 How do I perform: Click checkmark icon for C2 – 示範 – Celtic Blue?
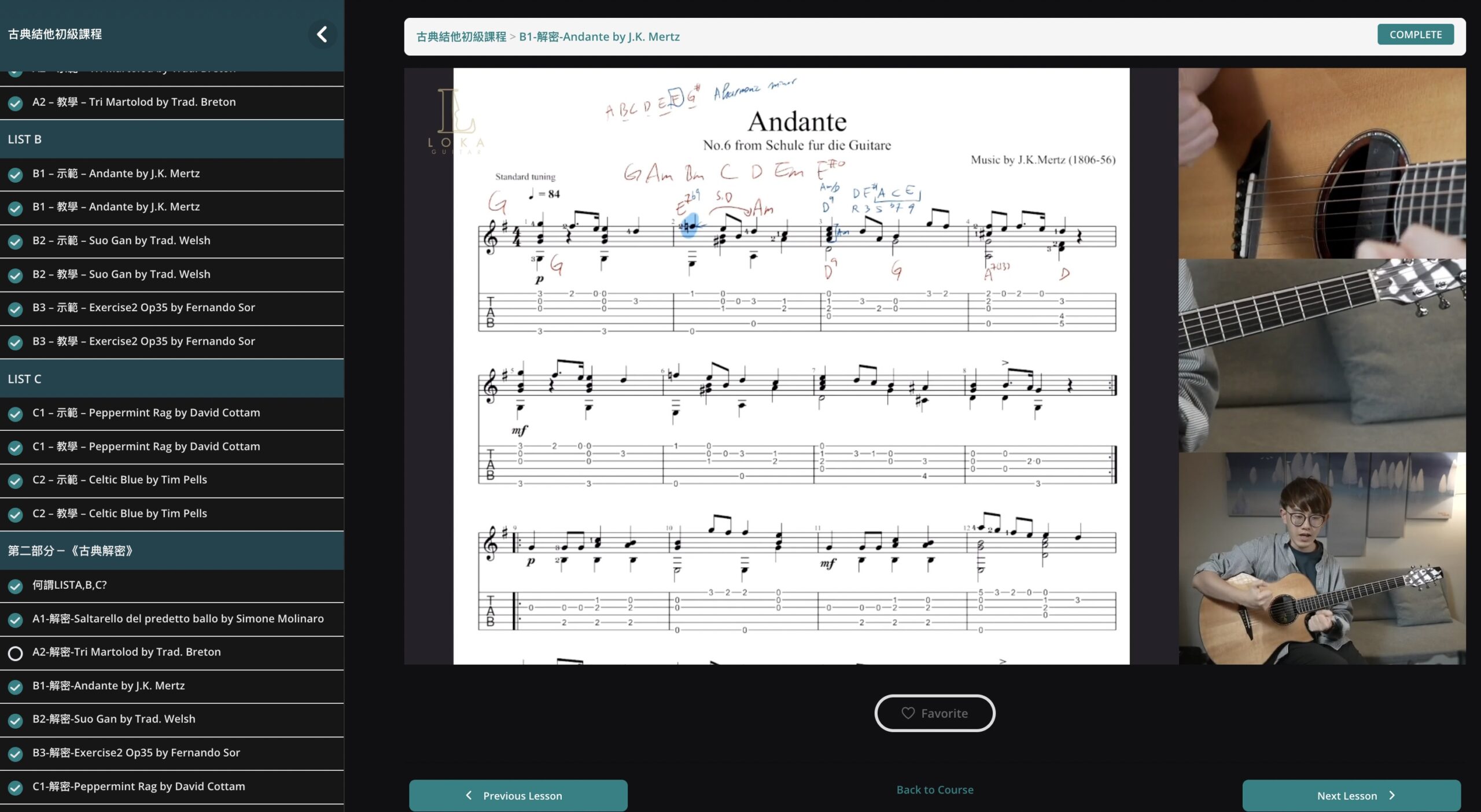[x=16, y=481]
